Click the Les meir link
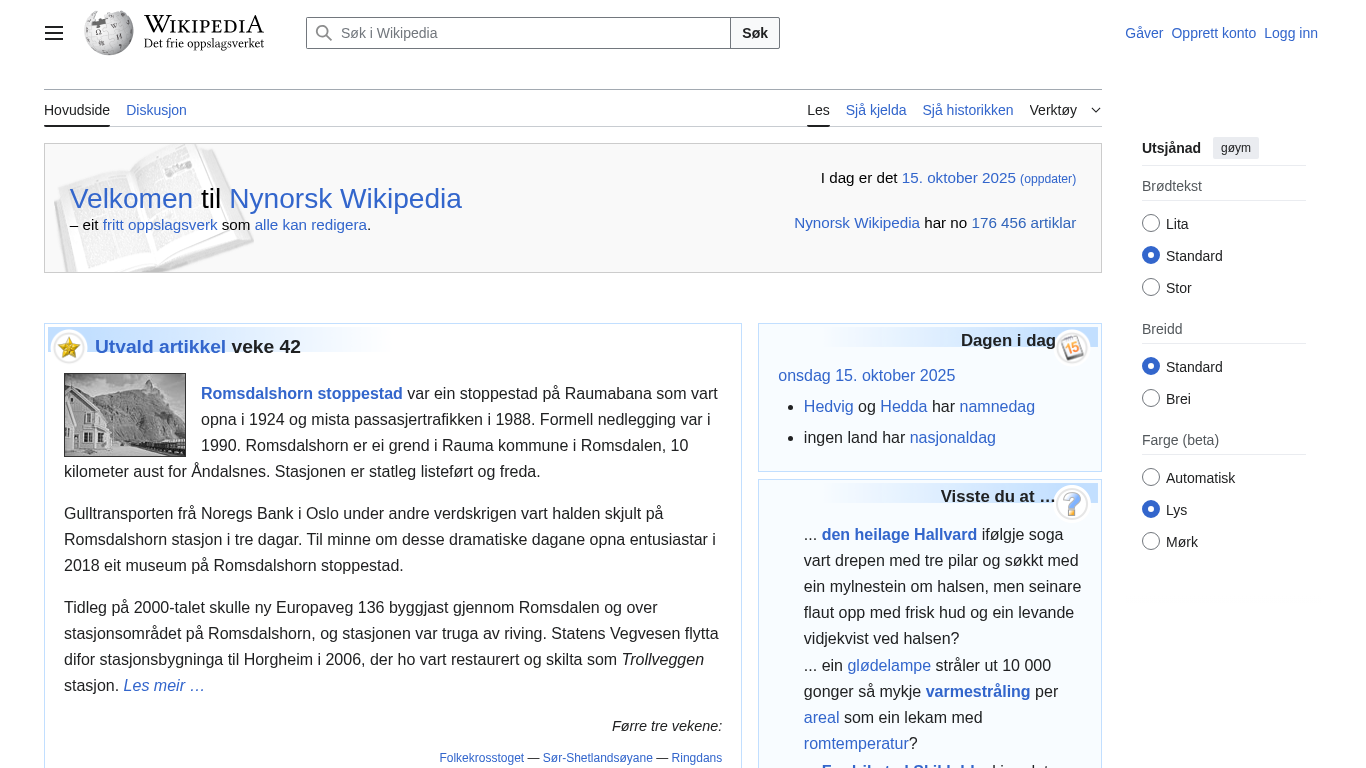Image resolution: width=1366 pixels, height=768 pixels. coord(164,686)
